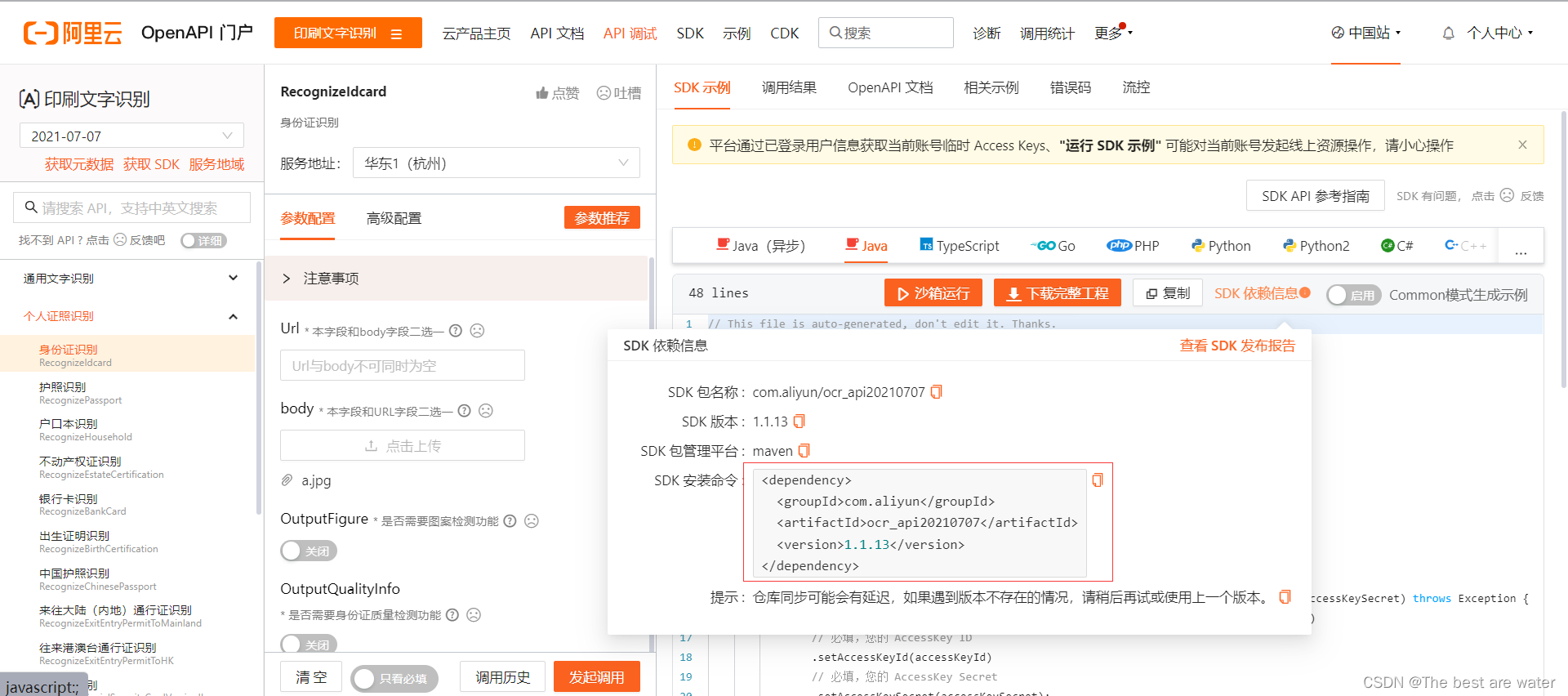Copy the warehouse sync tip text
1568x696 pixels.
pos(1285,597)
